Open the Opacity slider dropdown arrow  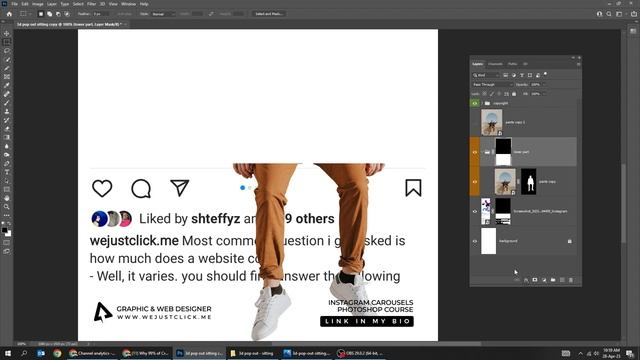(x=544, y=84)
